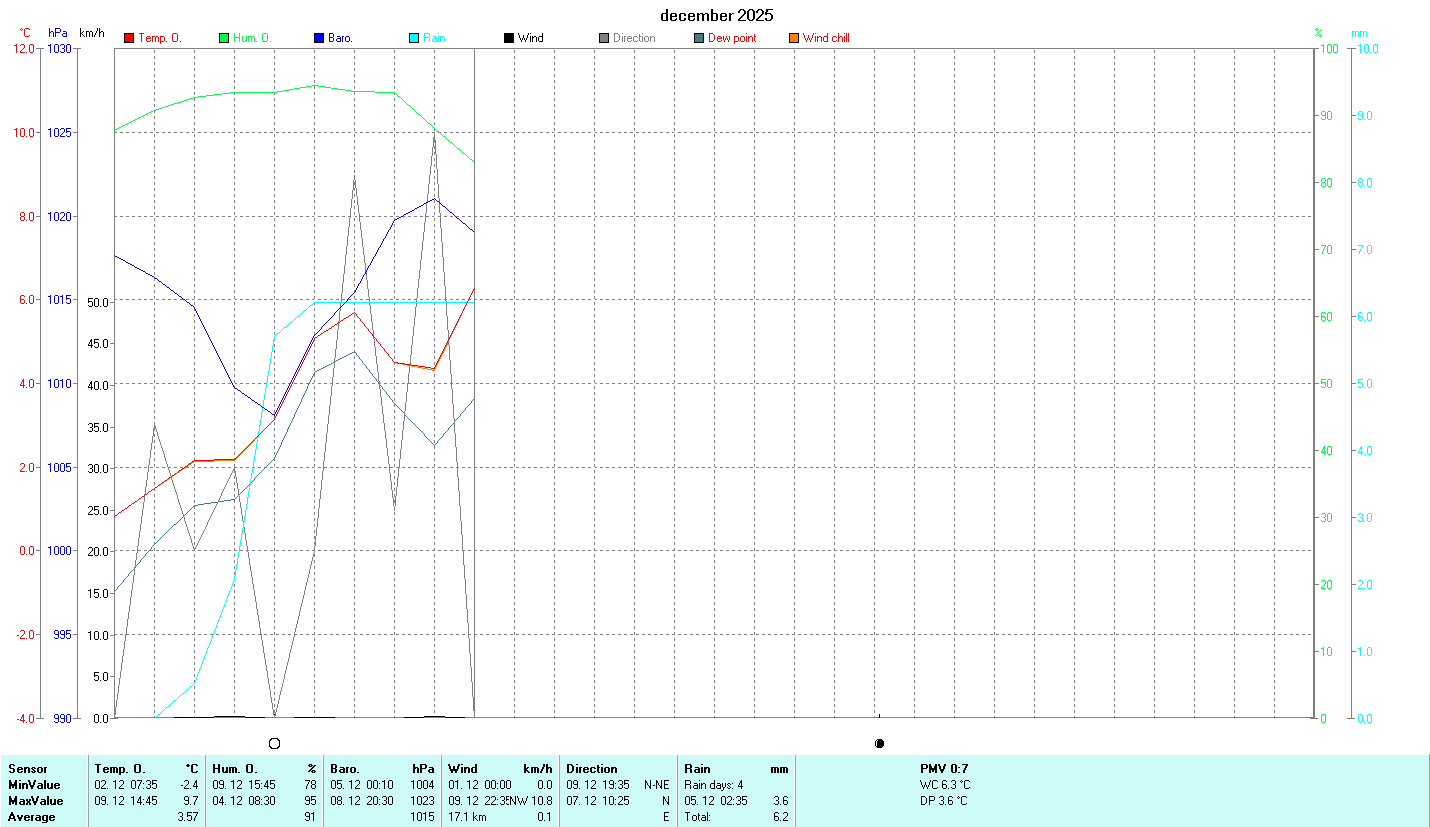
Task: Click the green Hum. O. legend square
Action: pyautogui.click(x=224, y=38)
